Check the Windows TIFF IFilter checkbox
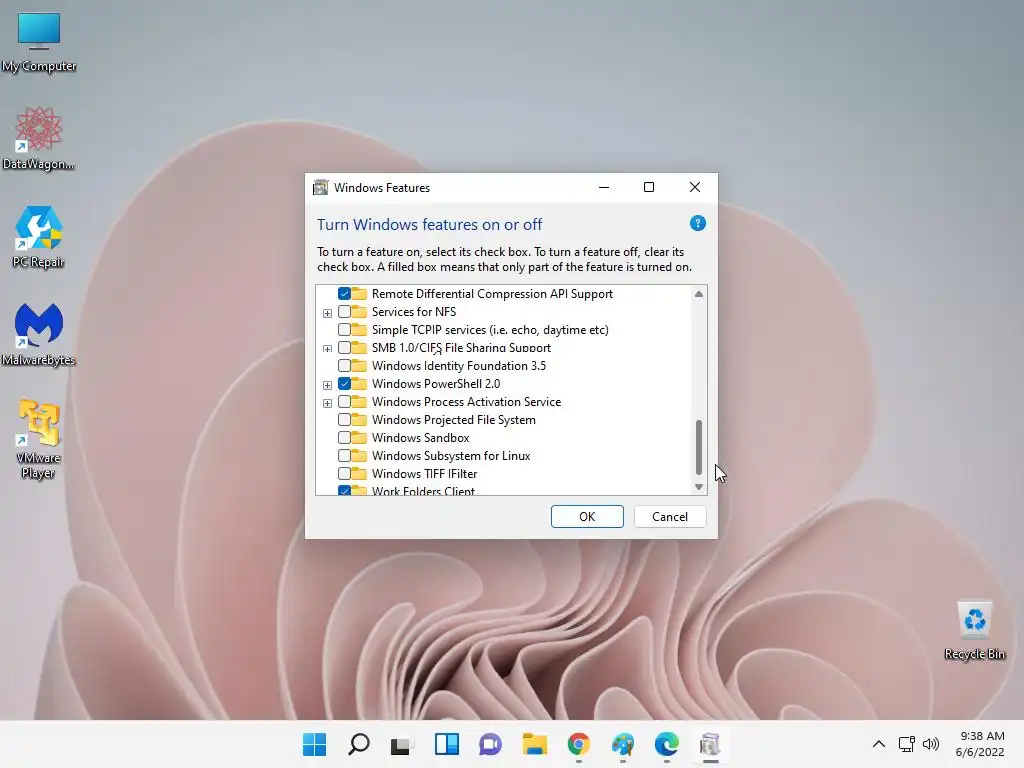Viewport: 1024px width, 768px height. [x=344, y=473]
